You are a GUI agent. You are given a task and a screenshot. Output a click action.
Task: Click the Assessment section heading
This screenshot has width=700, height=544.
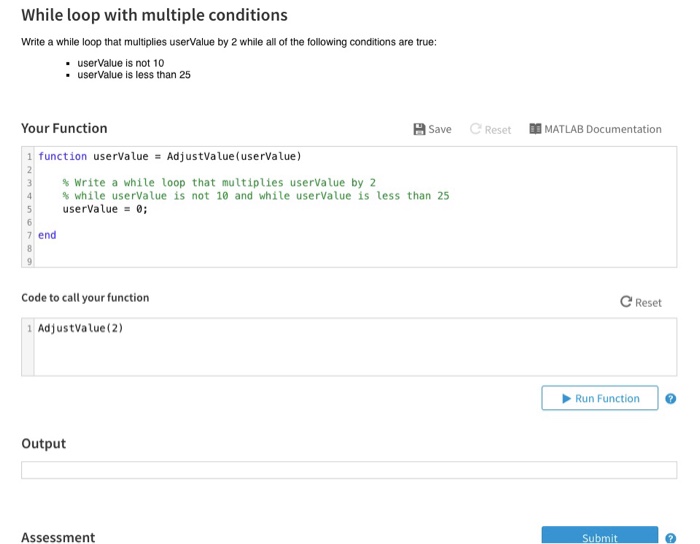[58, 537]
